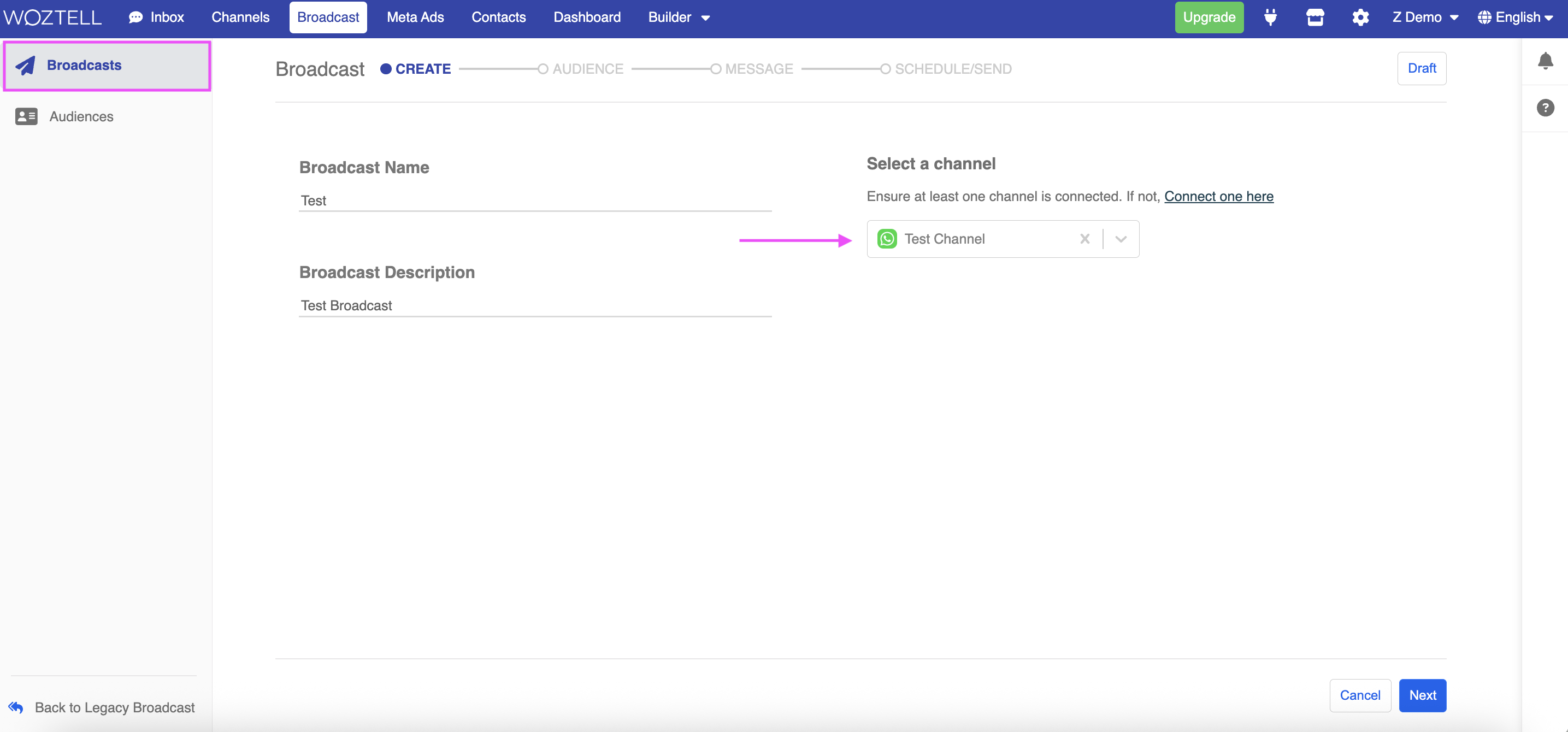This screenshot has height=732, width=1568.
Task: Click the Back to Legacy arrow icon
Action: click(16, 707)
